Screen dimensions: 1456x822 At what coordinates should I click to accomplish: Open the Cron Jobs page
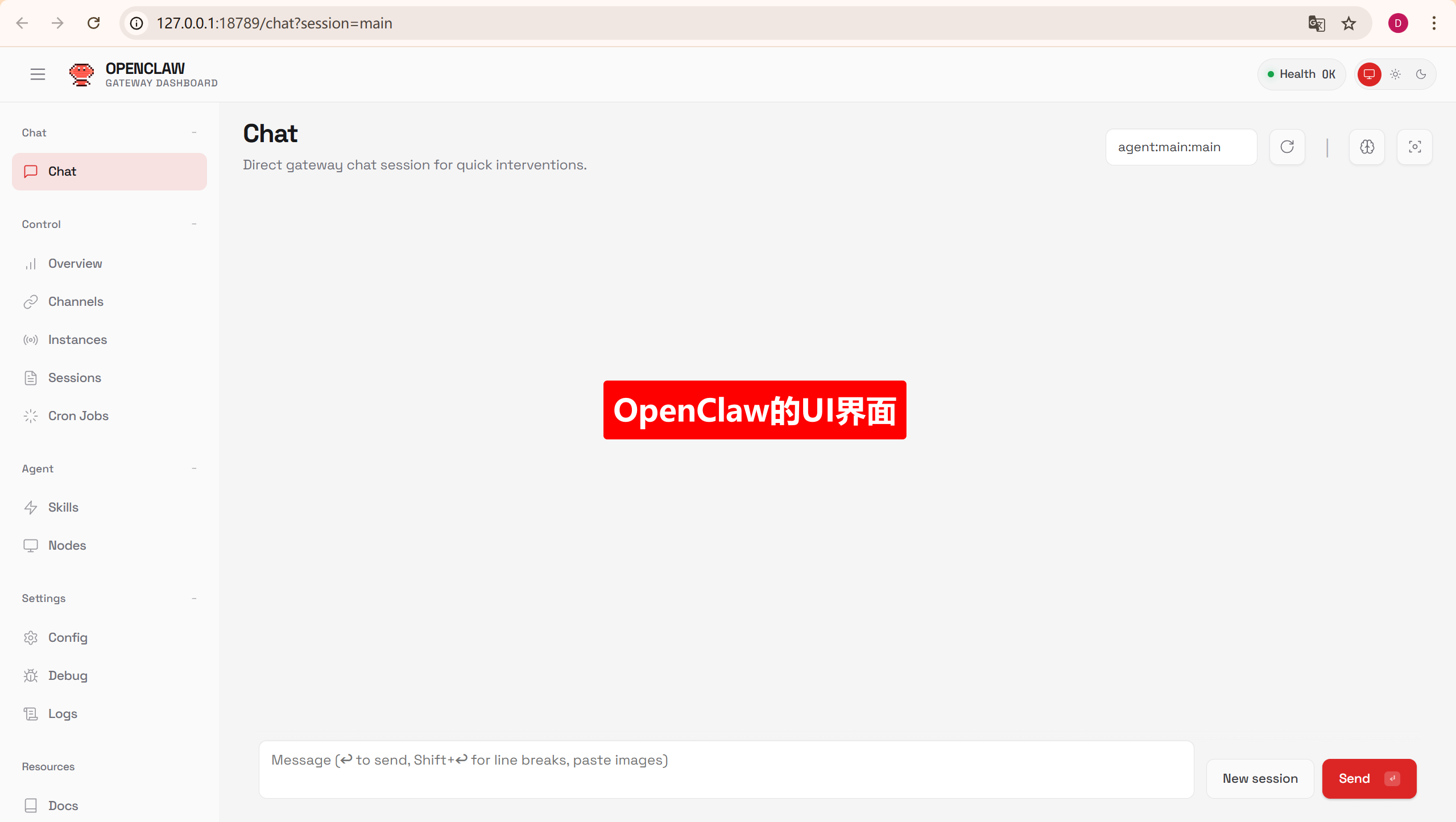78,416
